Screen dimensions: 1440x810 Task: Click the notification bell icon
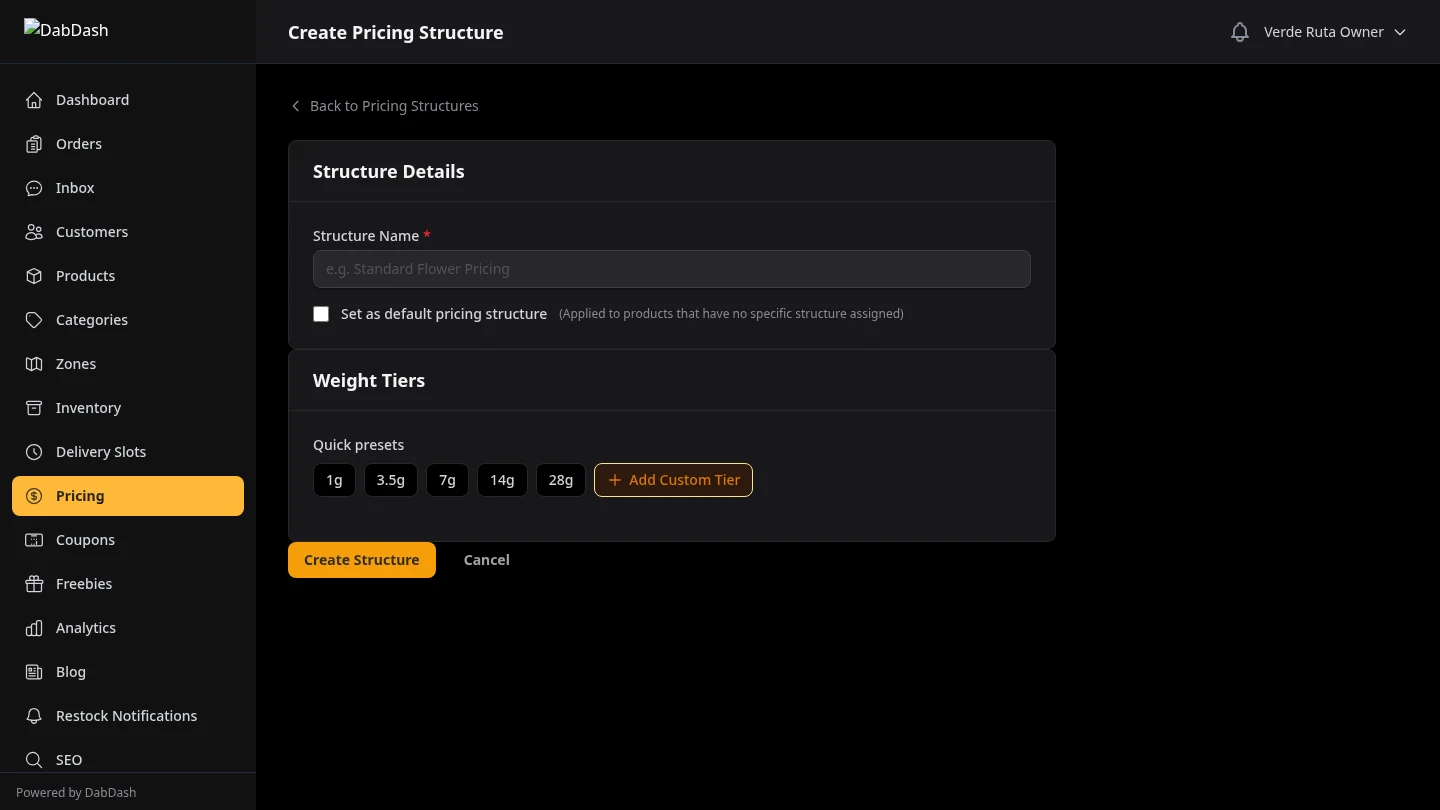pyautogui.click(x=1240, y=31)
